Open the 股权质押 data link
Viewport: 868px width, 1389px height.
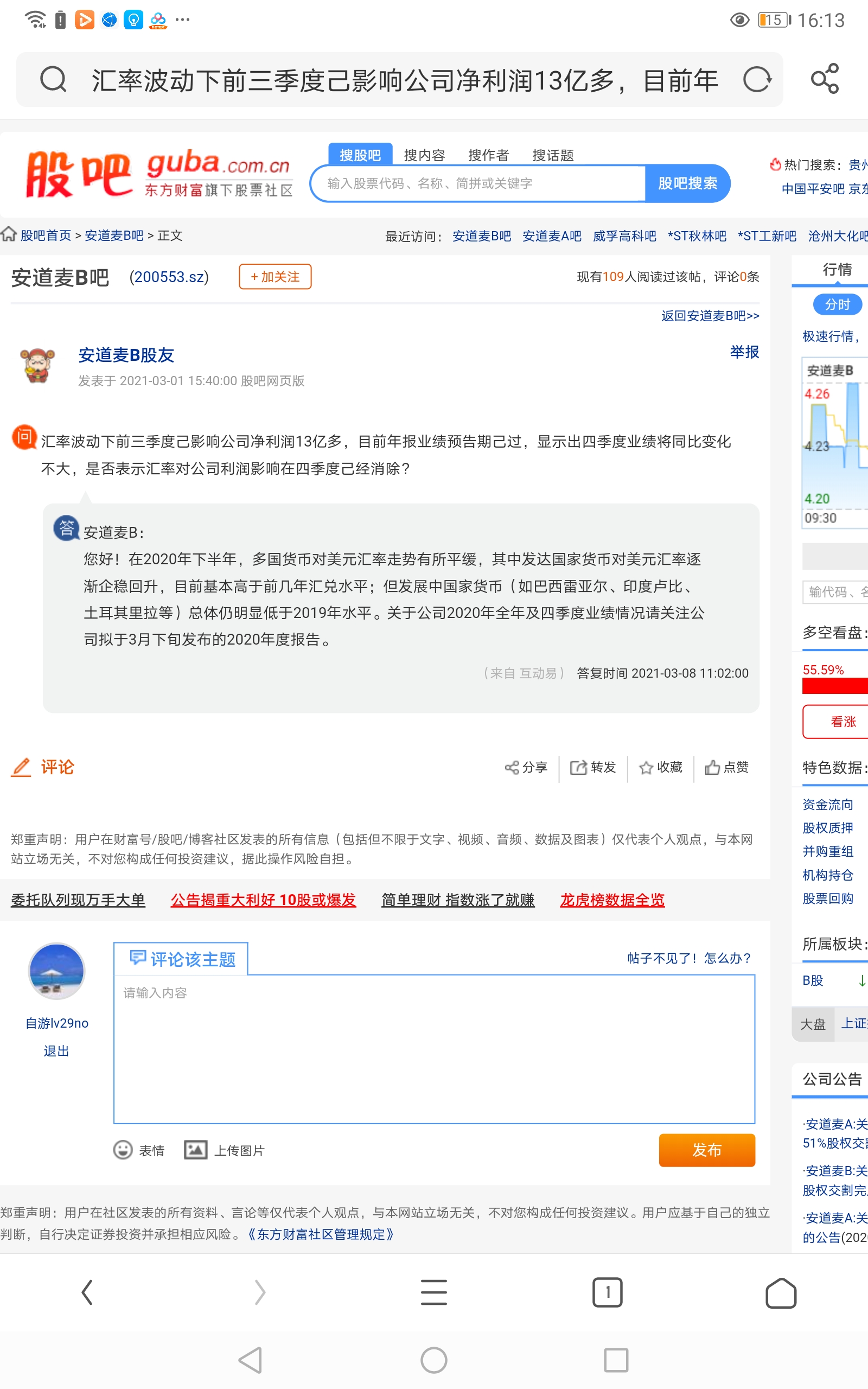pyautogui.click(x=827, y=827)
